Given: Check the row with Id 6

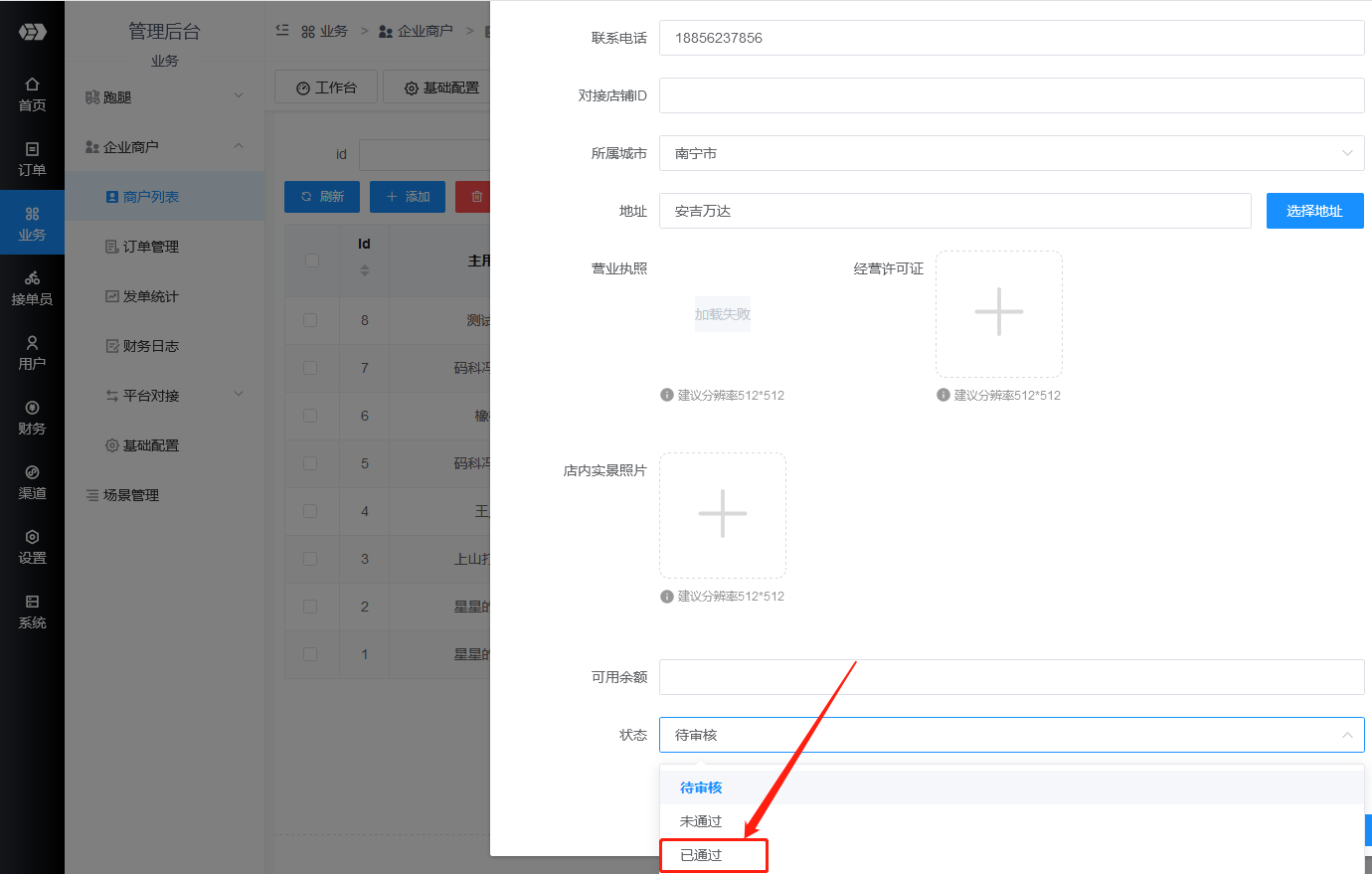Looking at the screenshot, I should (x=310, y=416).
